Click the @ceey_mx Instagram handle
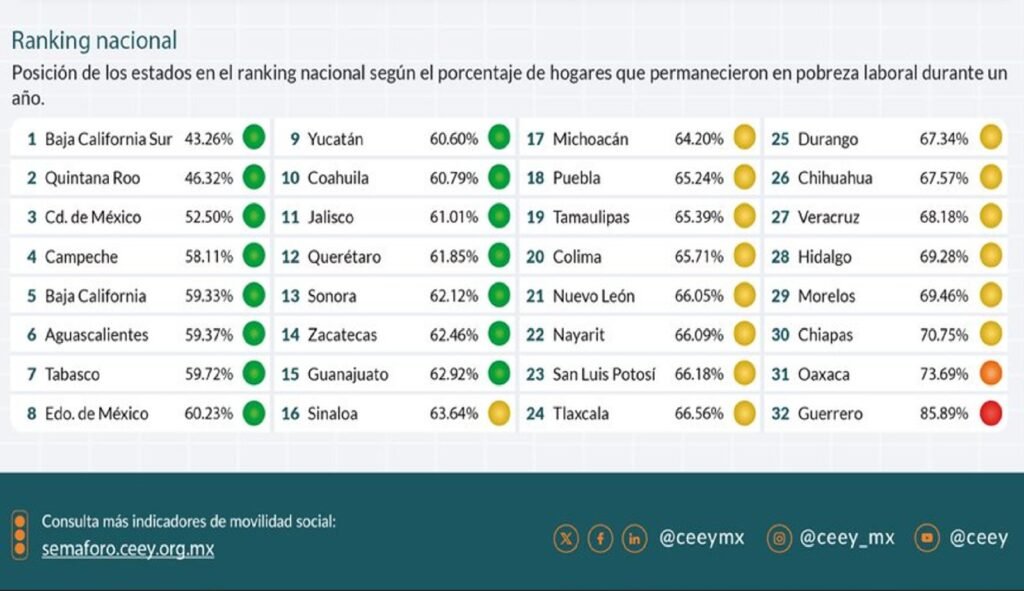Viewport: 1024px width, 591px height. point(847,538)
